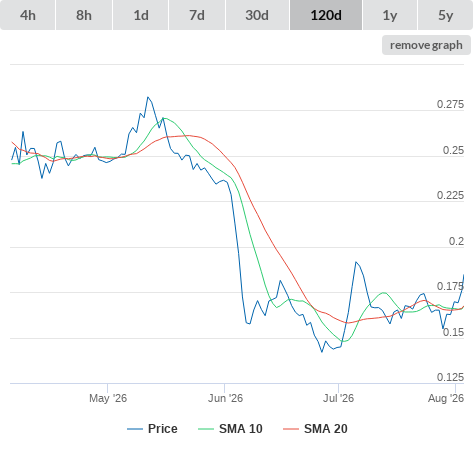The height and width of the screenshot is (455, 474).
Task: Click the Aug '26 axis label
Action: tap(446, 398)
